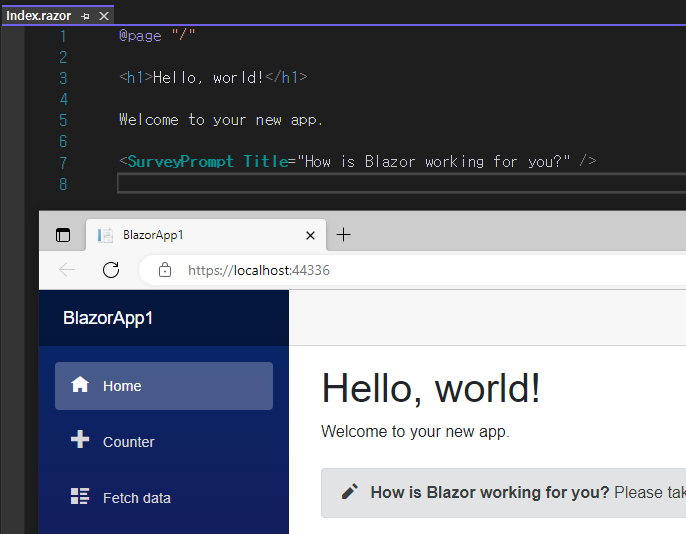This screenshot has height=534, width=686.
Task: Open the Fetch data navigation item
Action: click(164, 498)
